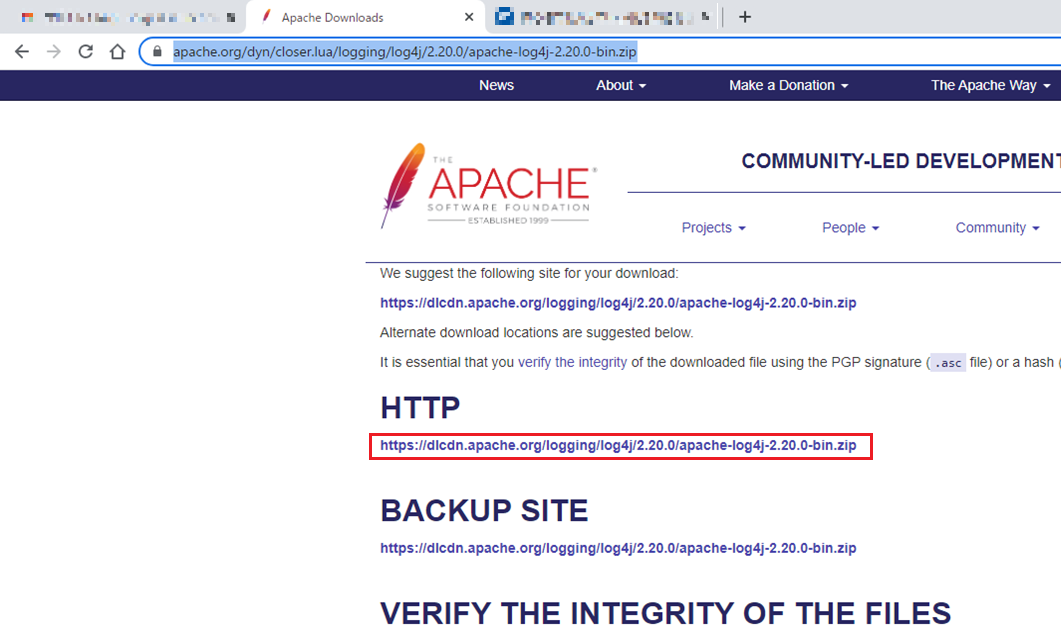Go back using the browser back arrow
Viewport: 1061px width, 633px height.
click(22, 51)
